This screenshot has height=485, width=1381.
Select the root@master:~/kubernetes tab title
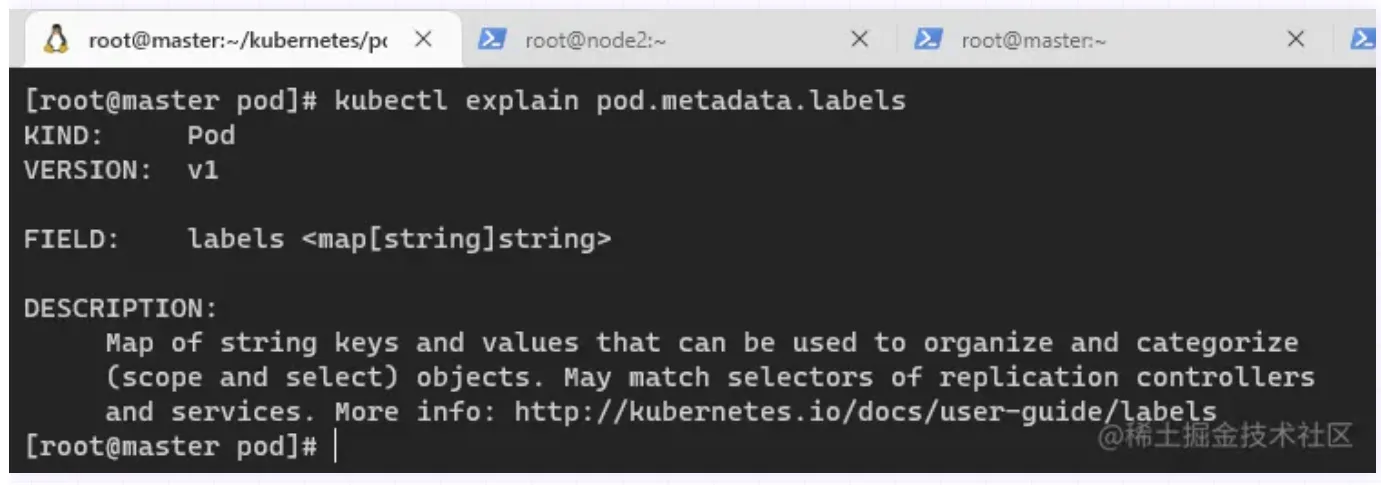pos(237,40)
